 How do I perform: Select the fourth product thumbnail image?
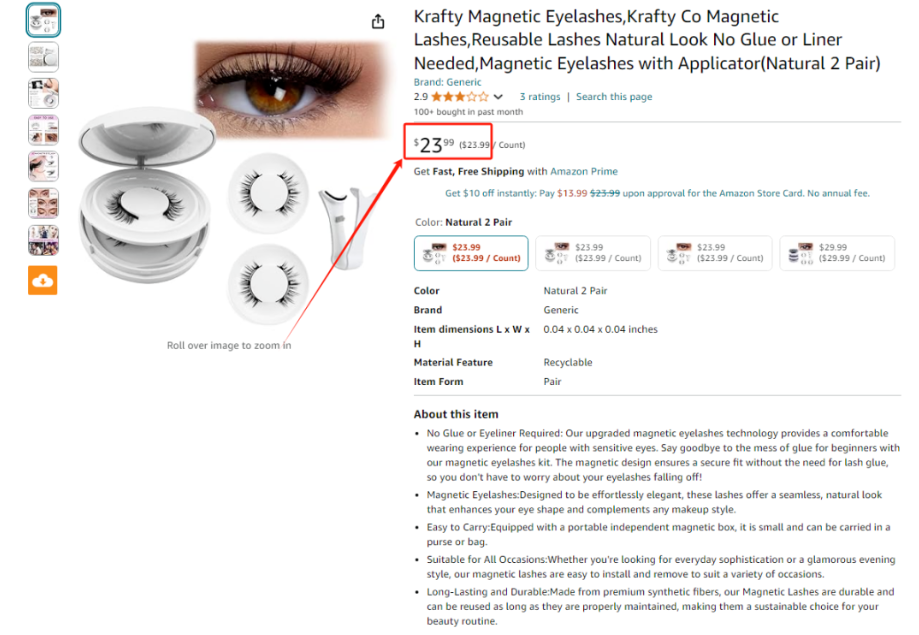[43, 130]
